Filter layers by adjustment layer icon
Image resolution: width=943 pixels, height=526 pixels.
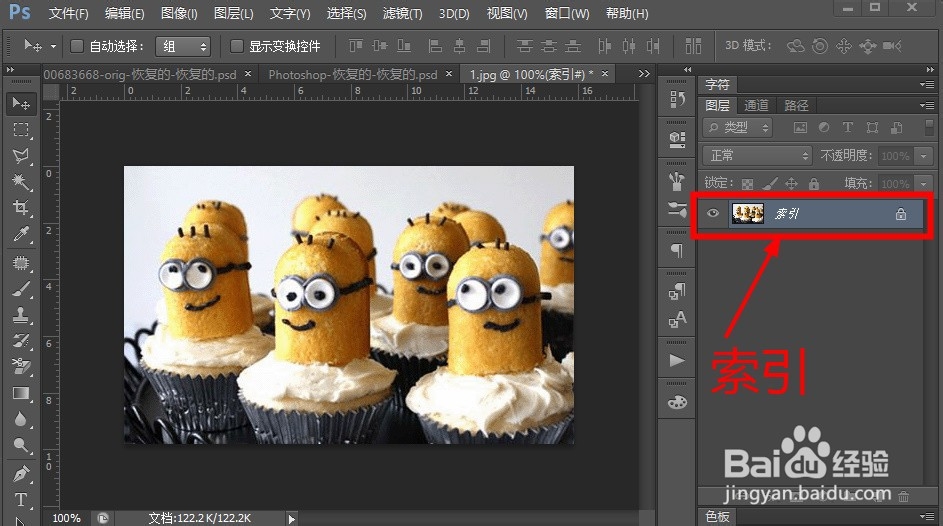click(x=824, y=127)
